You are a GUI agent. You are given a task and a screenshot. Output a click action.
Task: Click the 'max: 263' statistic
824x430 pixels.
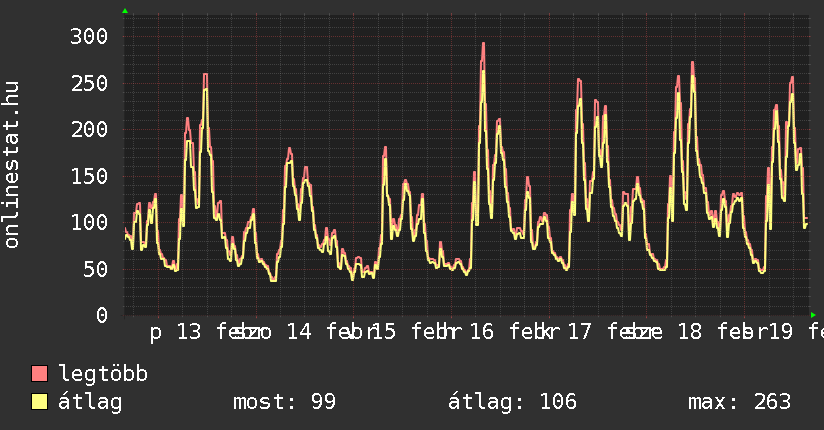point(739,402)
